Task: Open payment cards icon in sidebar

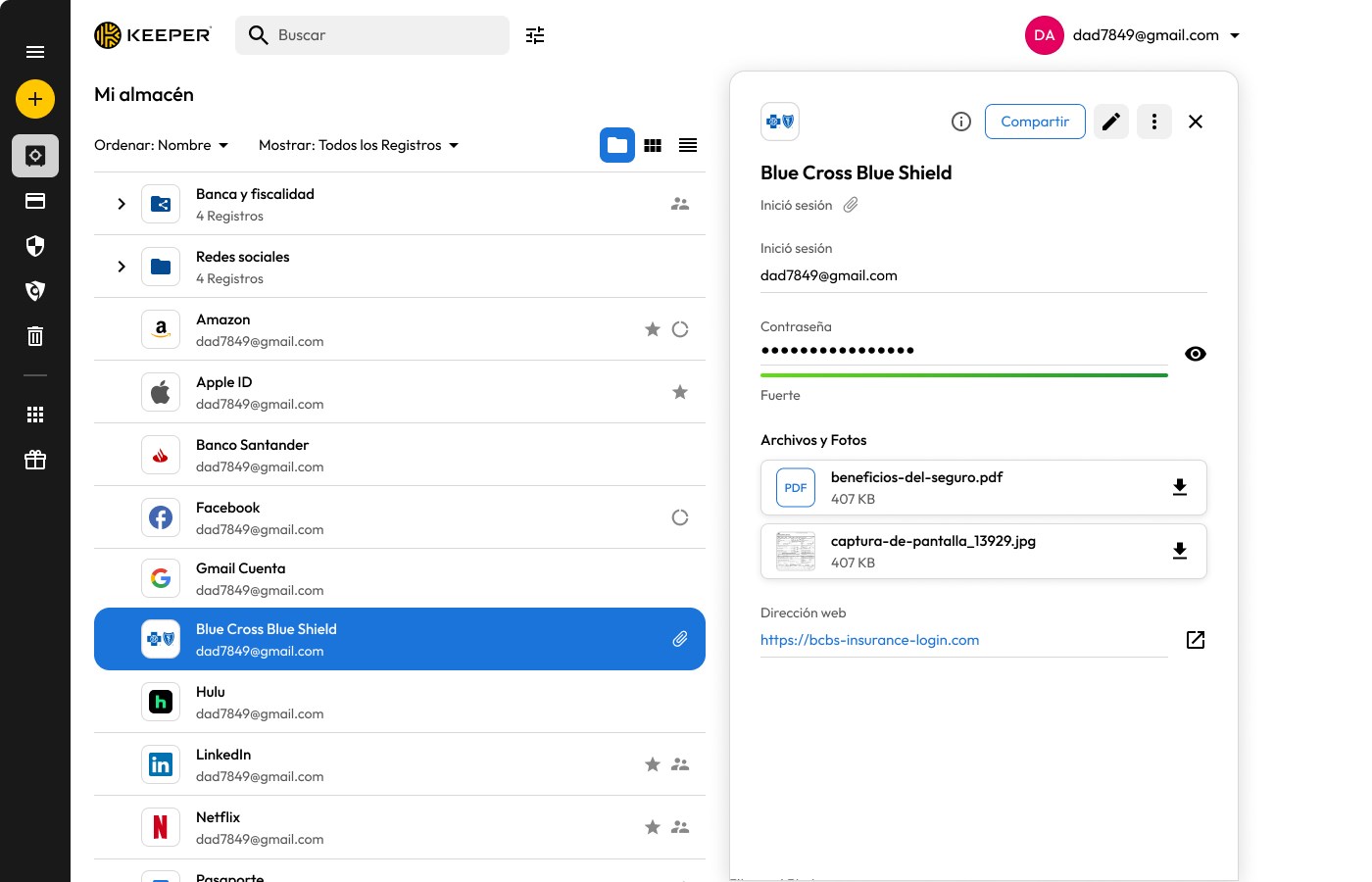Action: [x=35, y=201]
